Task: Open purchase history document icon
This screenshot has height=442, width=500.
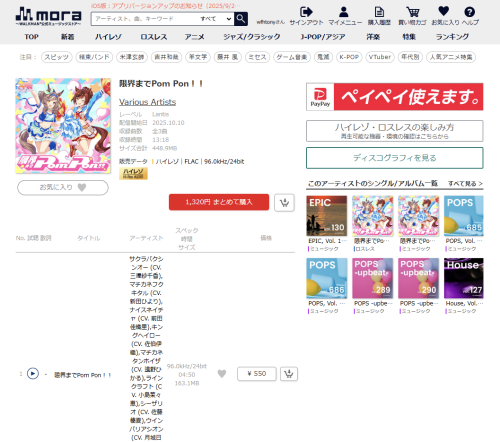Action: [379, 12]
